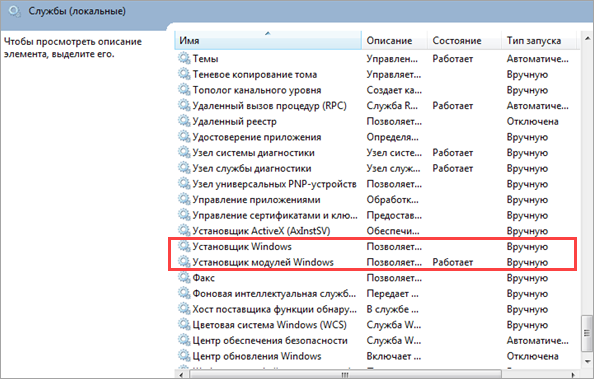
Task: Click В службе ... description cell
Action: tap(392, 309)
